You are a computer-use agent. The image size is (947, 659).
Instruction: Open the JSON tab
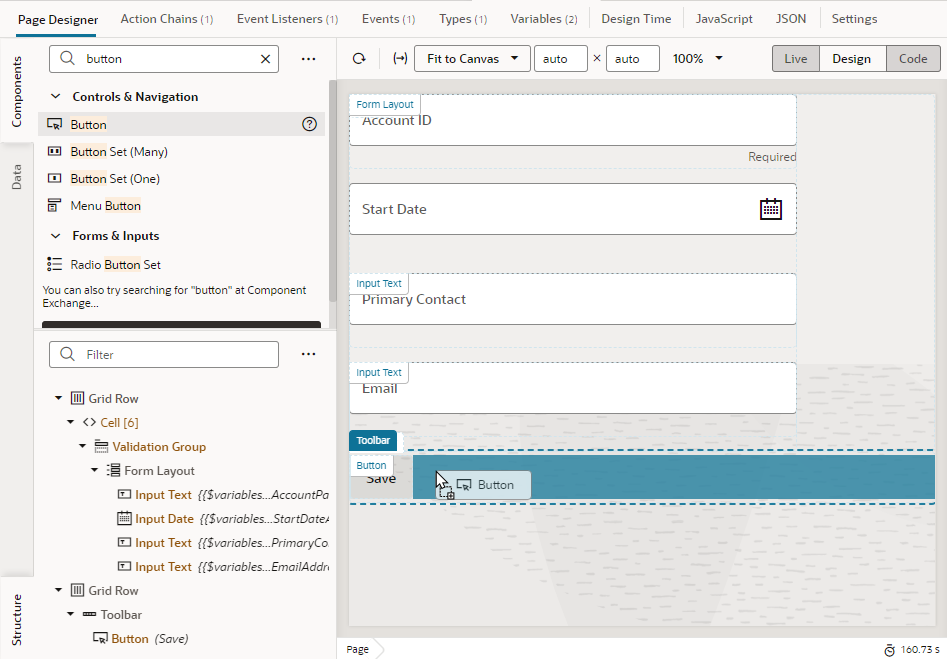[791, 19]
